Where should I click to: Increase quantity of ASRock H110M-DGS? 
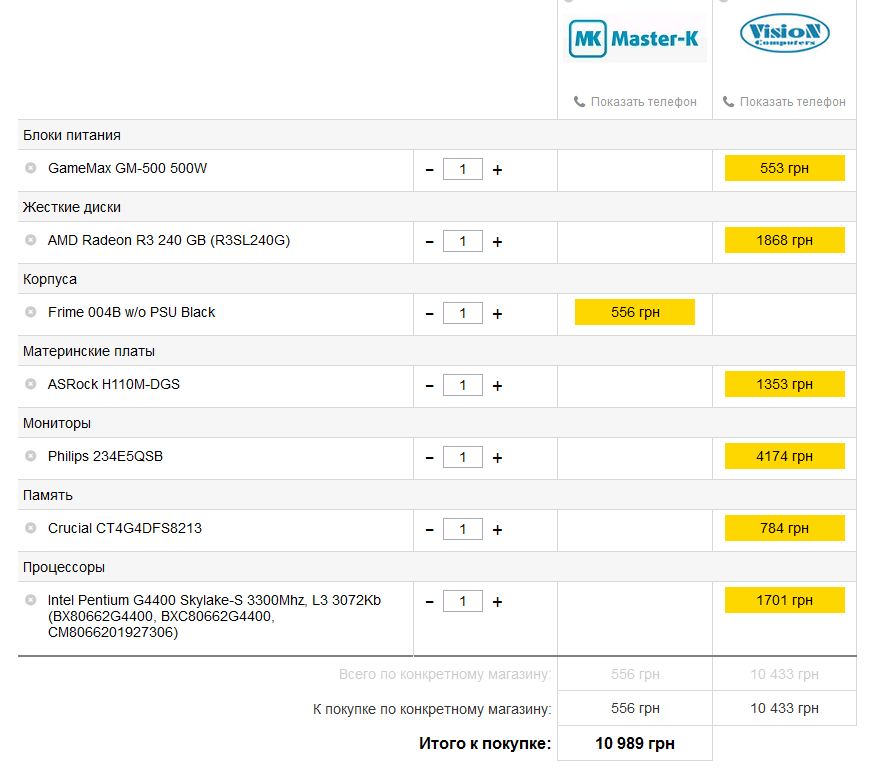click(497, 386)
